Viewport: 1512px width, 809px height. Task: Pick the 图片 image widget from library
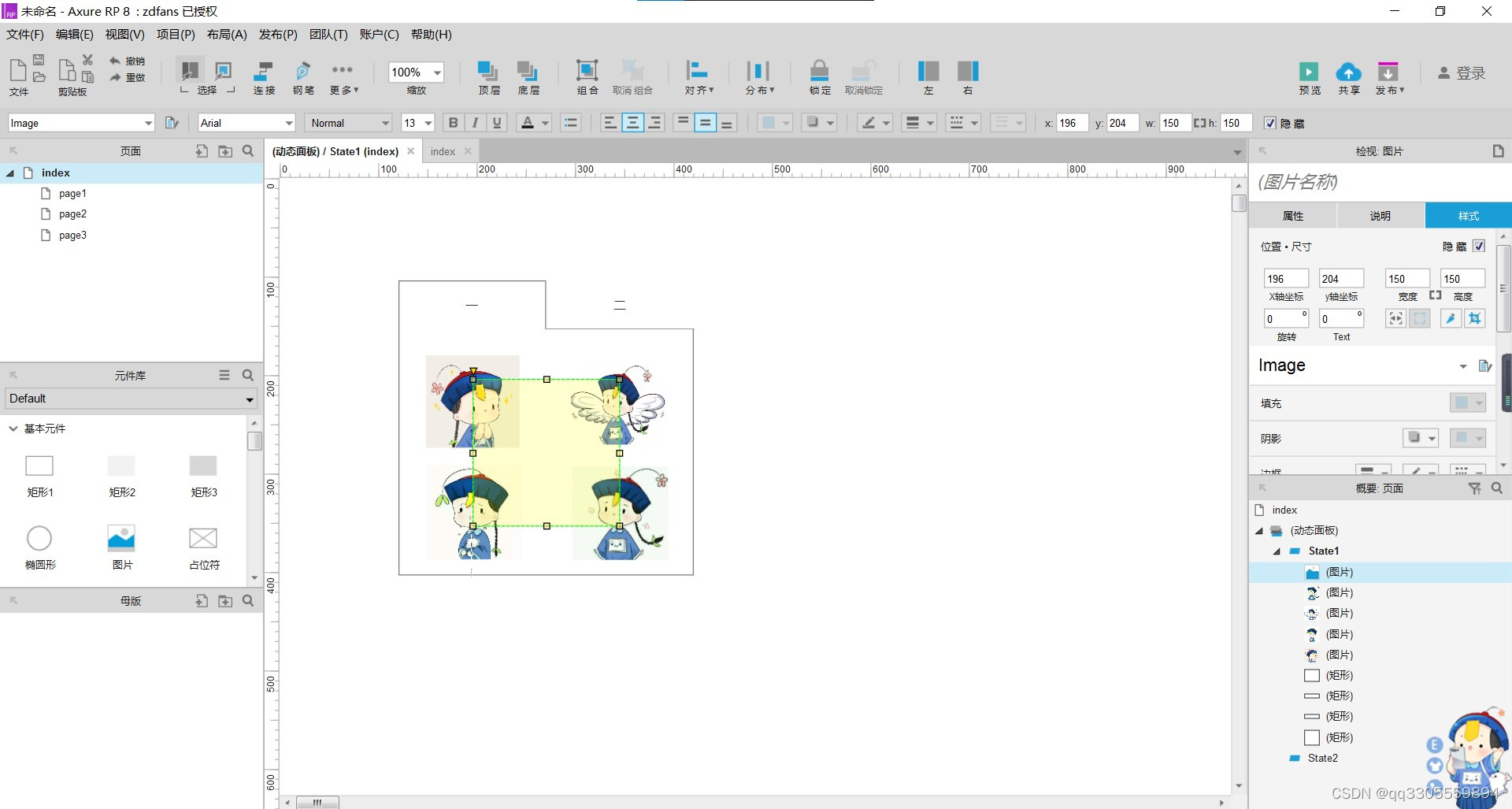[x=122, y=547]
